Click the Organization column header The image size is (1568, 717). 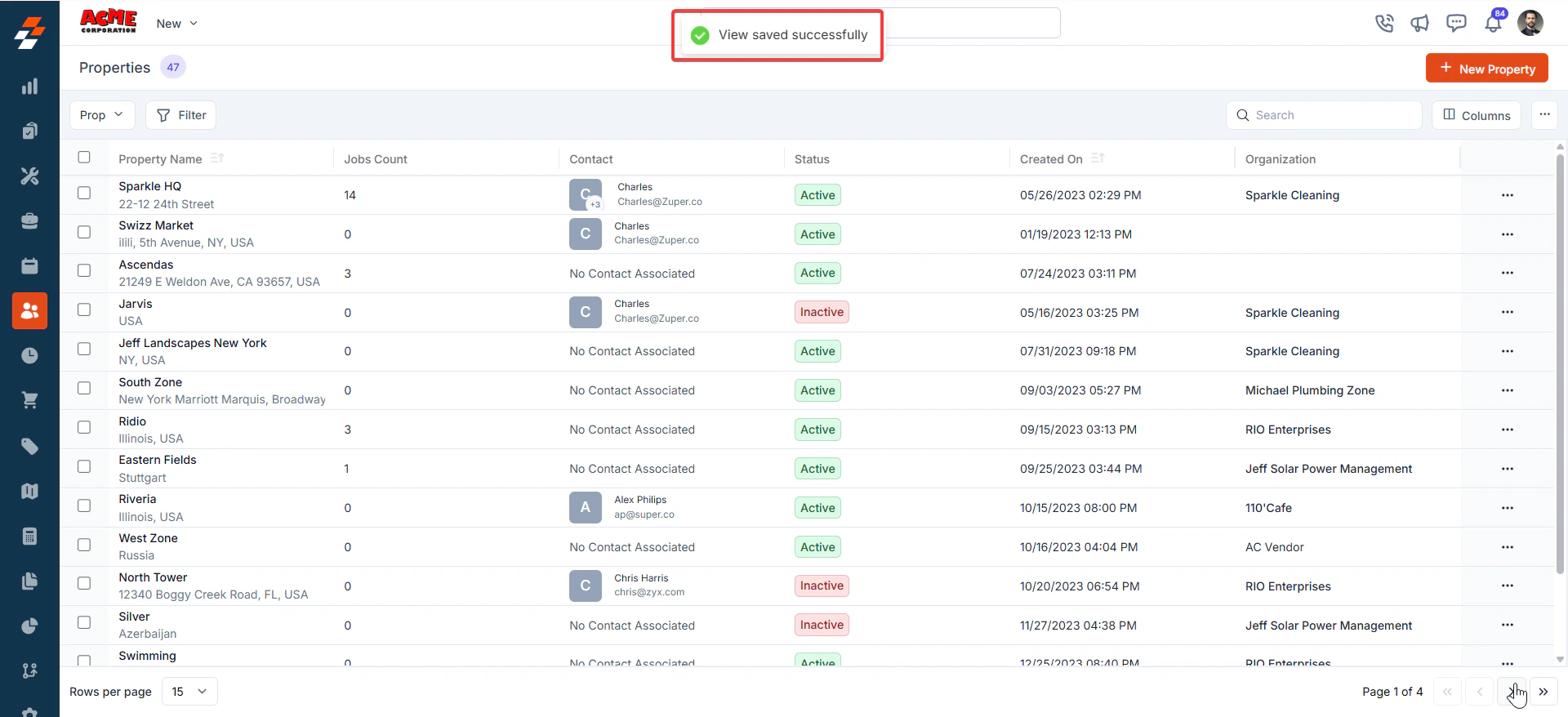point(1281,159)
